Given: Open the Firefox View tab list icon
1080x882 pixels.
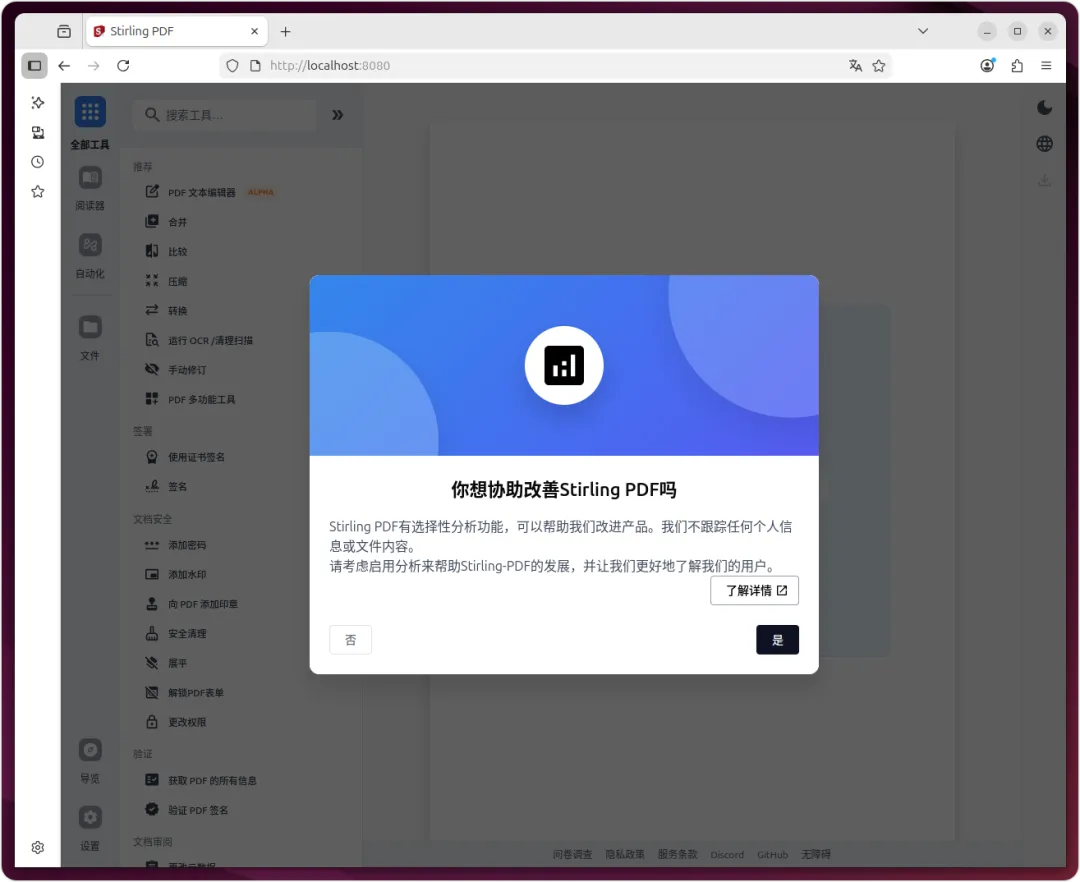Looking at the screenshot, I should point(64,31).
